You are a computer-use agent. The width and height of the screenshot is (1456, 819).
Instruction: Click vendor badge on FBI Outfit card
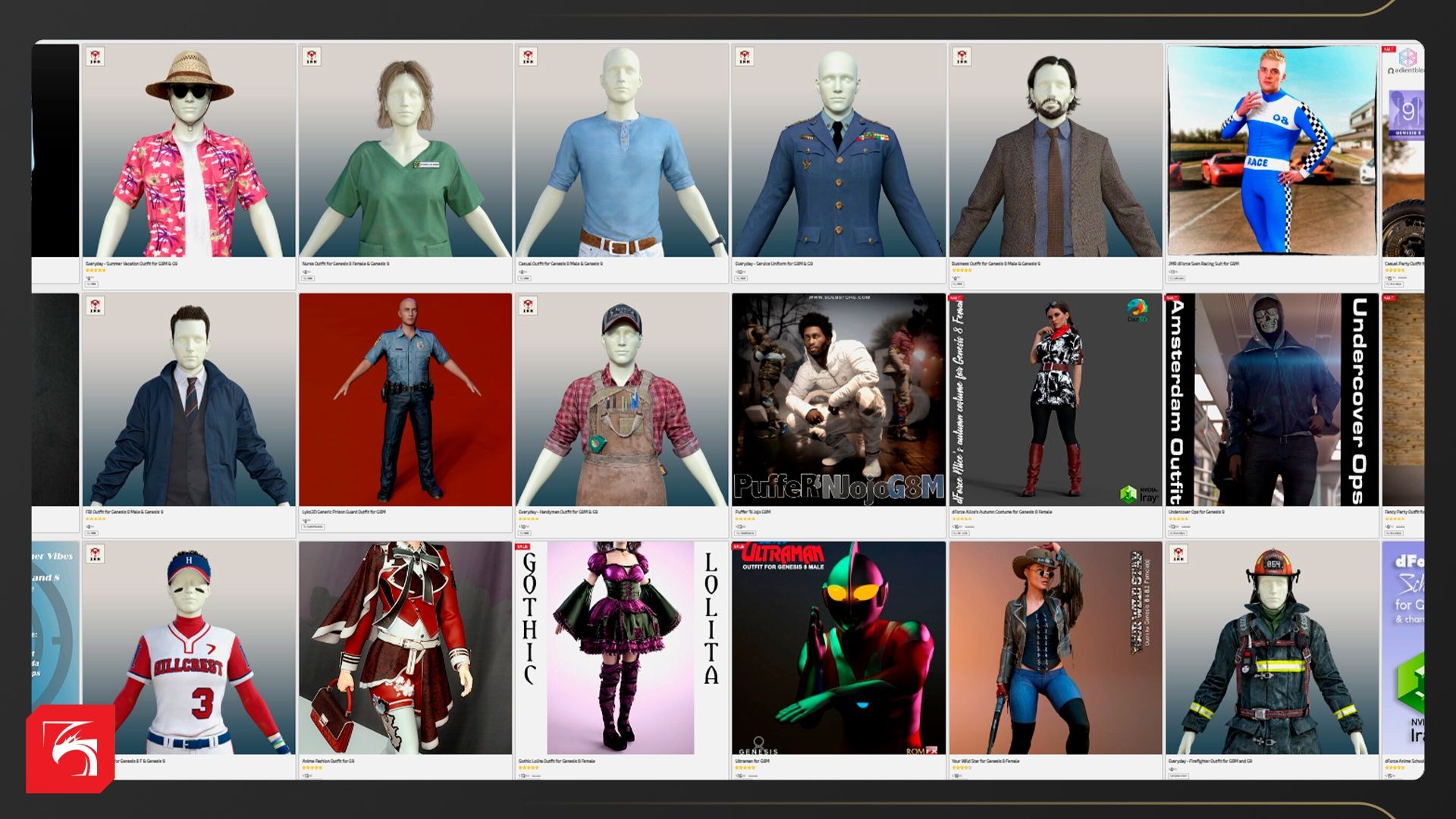95,305
